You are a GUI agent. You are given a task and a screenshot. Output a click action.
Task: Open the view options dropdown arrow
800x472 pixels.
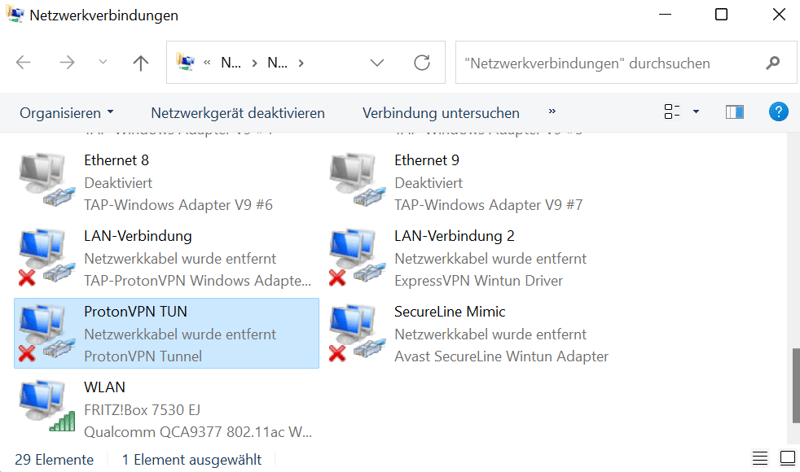(696, 112)
